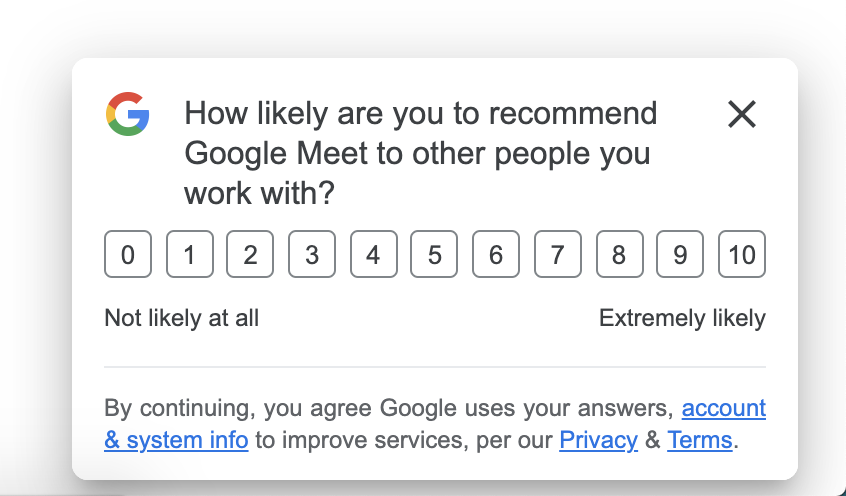Click the Google logo icon
Viewport: 846px width, 496px height.
pos(127,114)
